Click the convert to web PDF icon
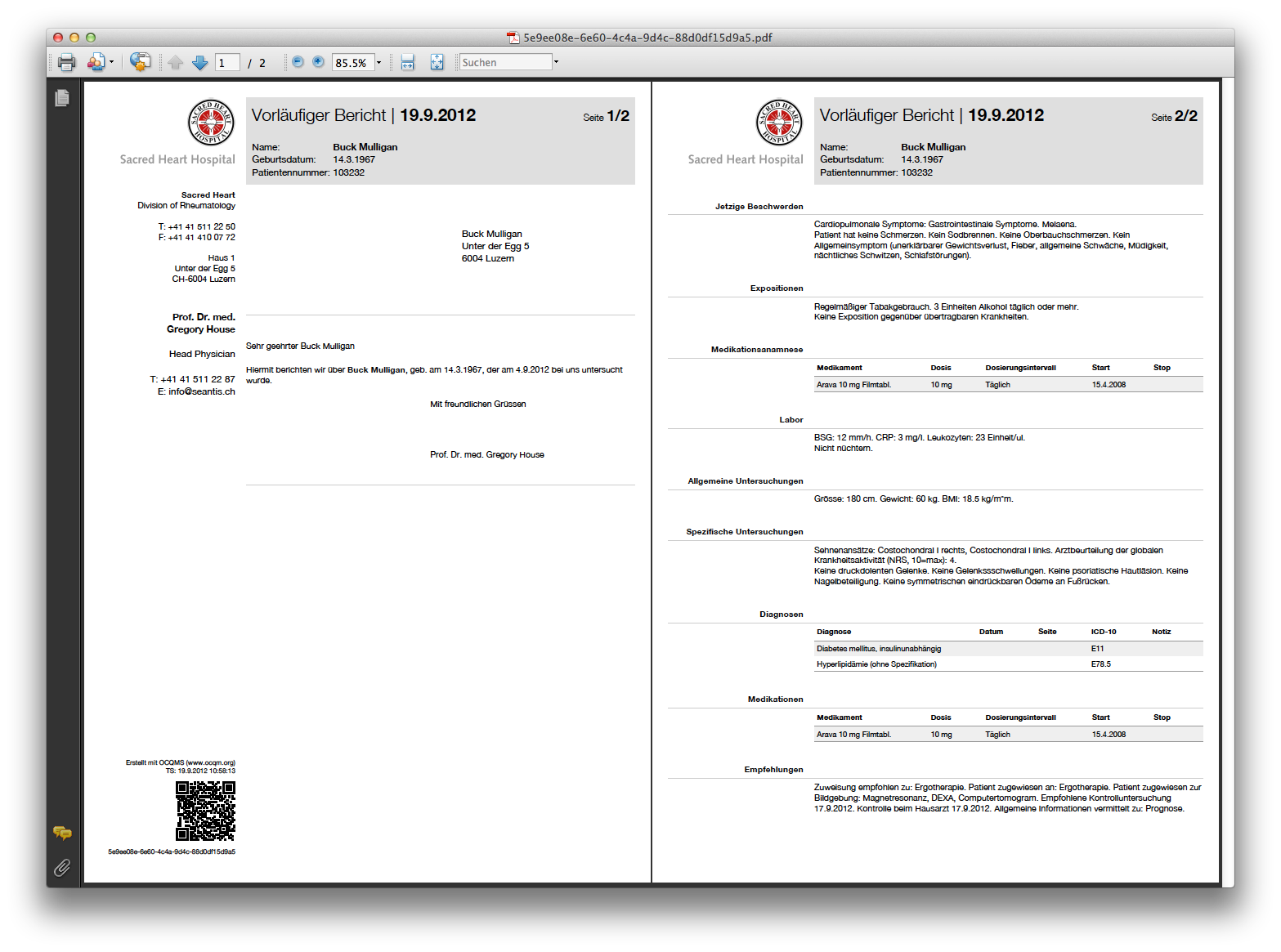The image size is (1281, 952). 141,62
